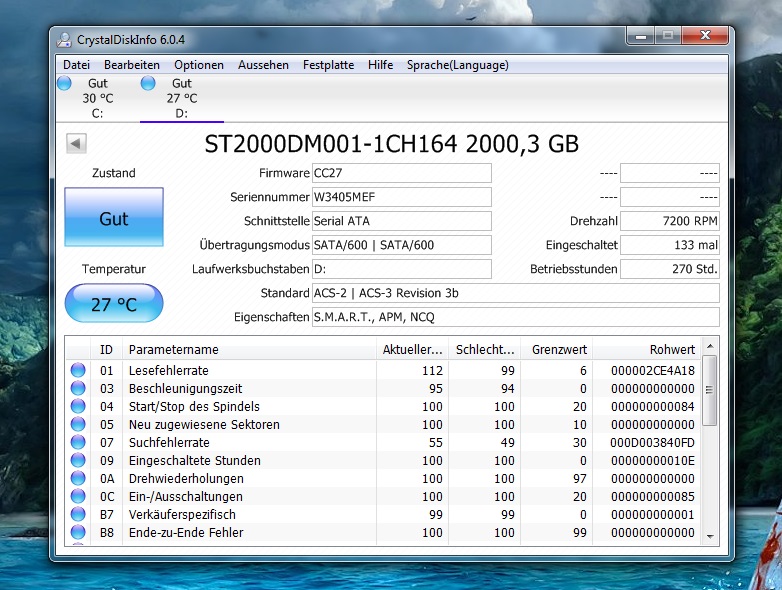Screen dimensions: 782x590
Task: Click the Betriebsstunden value 270 Std.
Action: [670, 269]
